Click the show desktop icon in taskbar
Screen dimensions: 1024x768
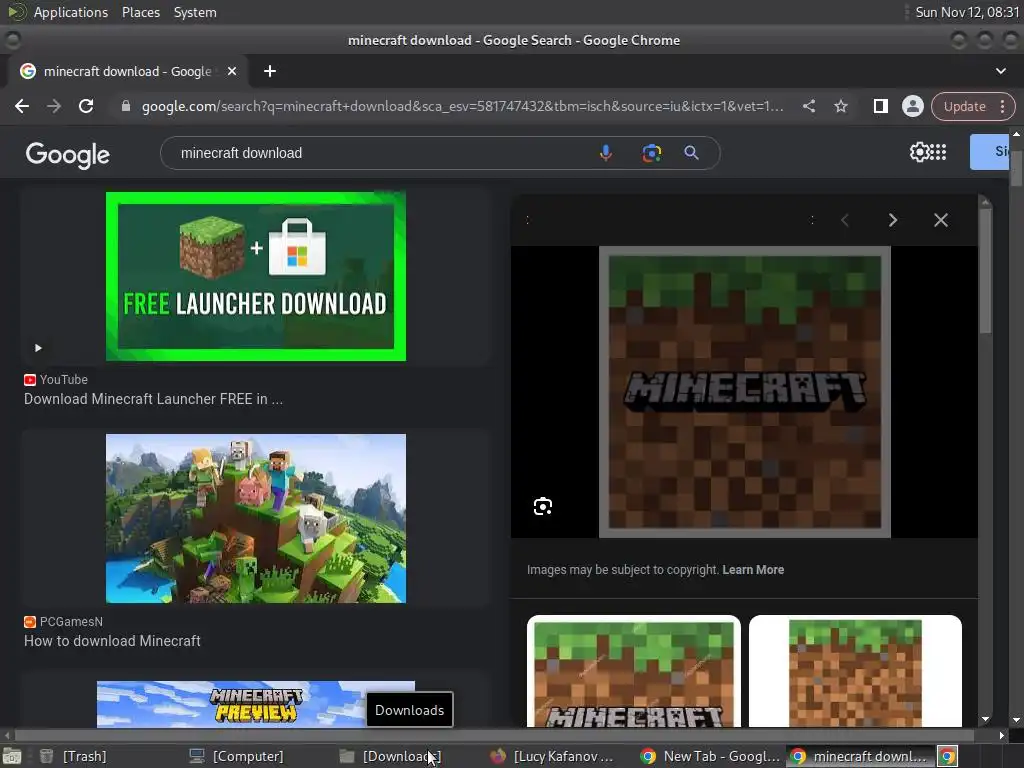coord(12,756)
